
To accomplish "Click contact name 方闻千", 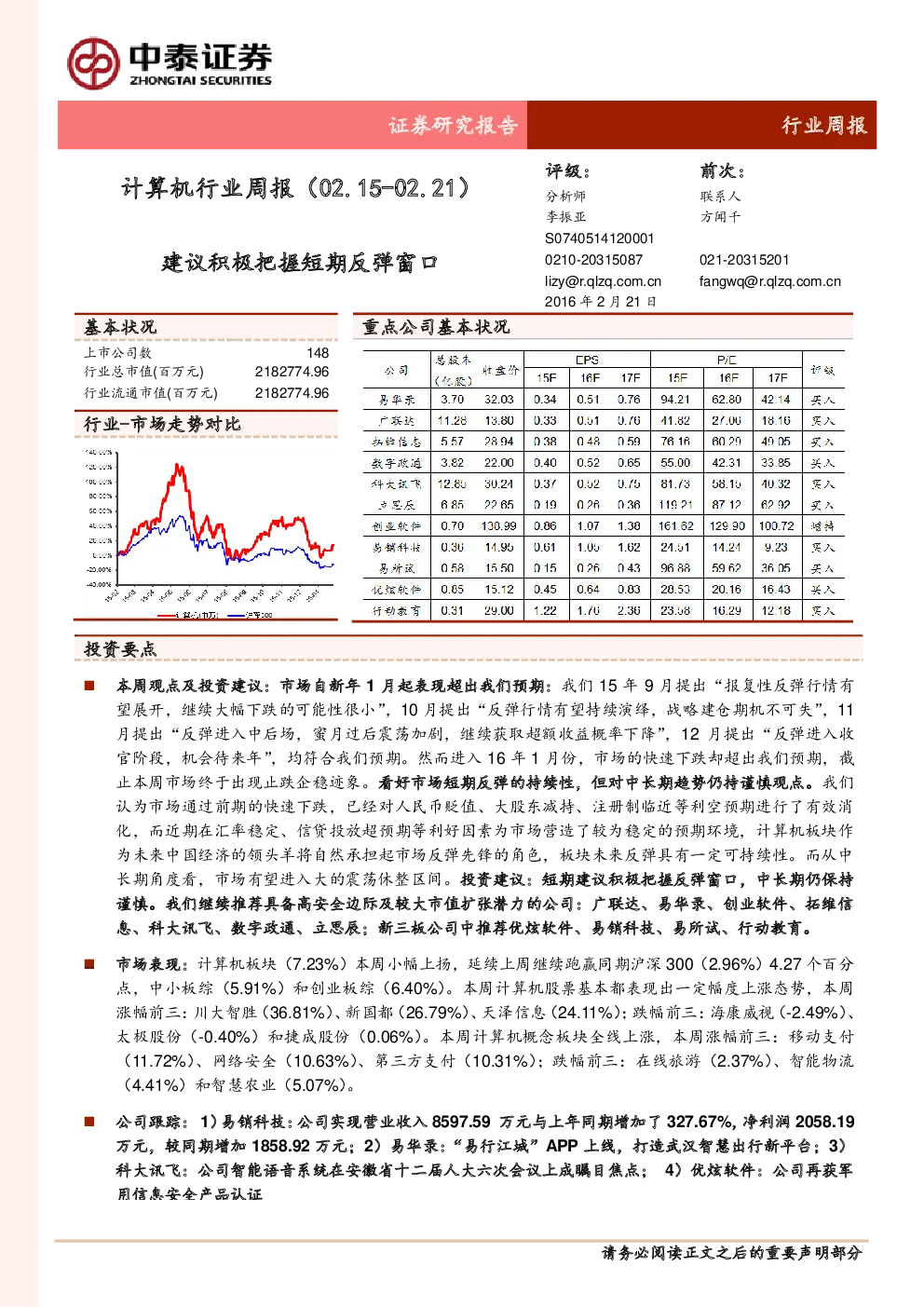I will coord(721,217).
